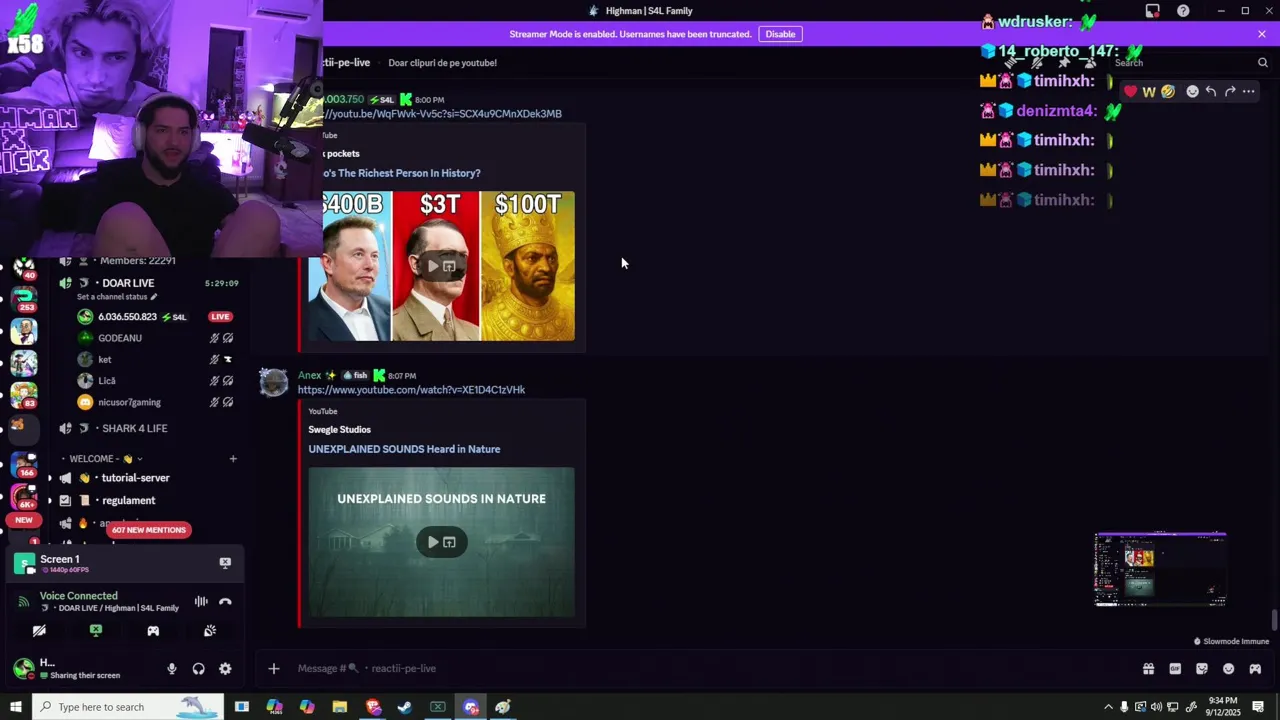This screenshot has height=720, width=1280.
Task: Join the SHARK 4 LIFE voice channel
Action: tap(135, 428)
